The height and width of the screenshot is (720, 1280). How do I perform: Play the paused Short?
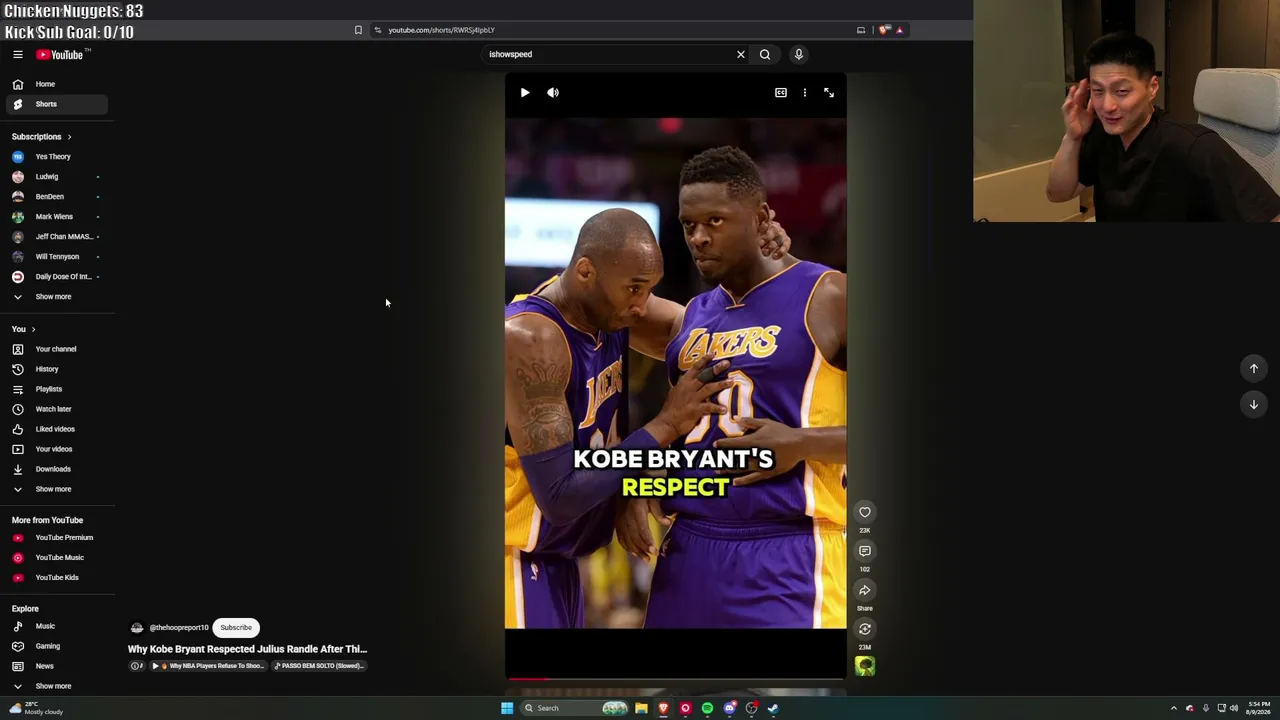point(525,93)
